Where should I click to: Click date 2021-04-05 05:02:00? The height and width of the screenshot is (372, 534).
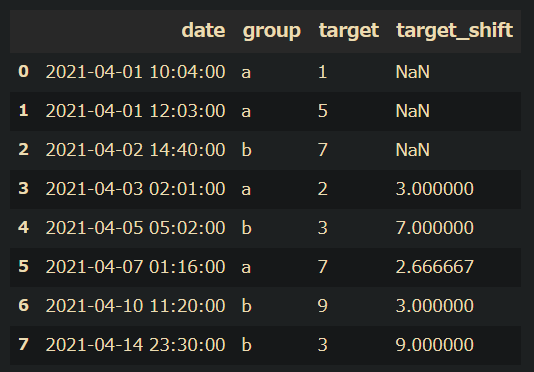(x=136, y=228)
